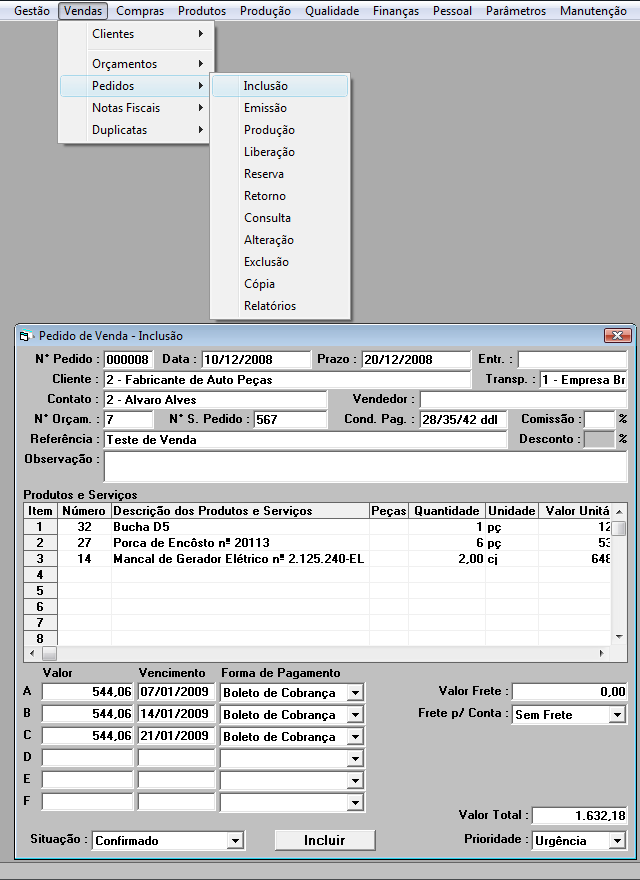Expand the Duplicatas submenu
This screenshot has height=880, width=640.
134,130
